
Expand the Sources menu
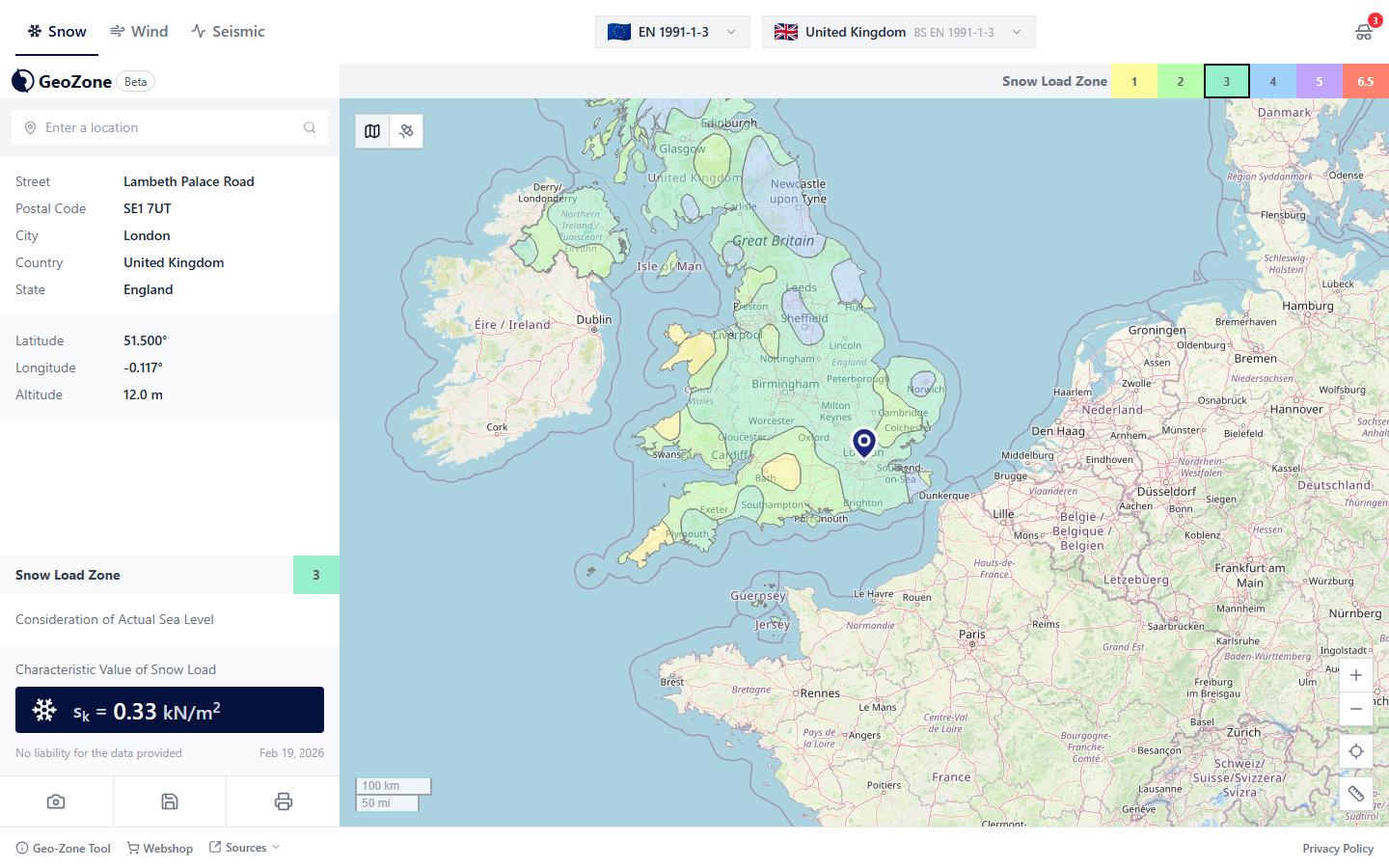[x=245, y=848]
